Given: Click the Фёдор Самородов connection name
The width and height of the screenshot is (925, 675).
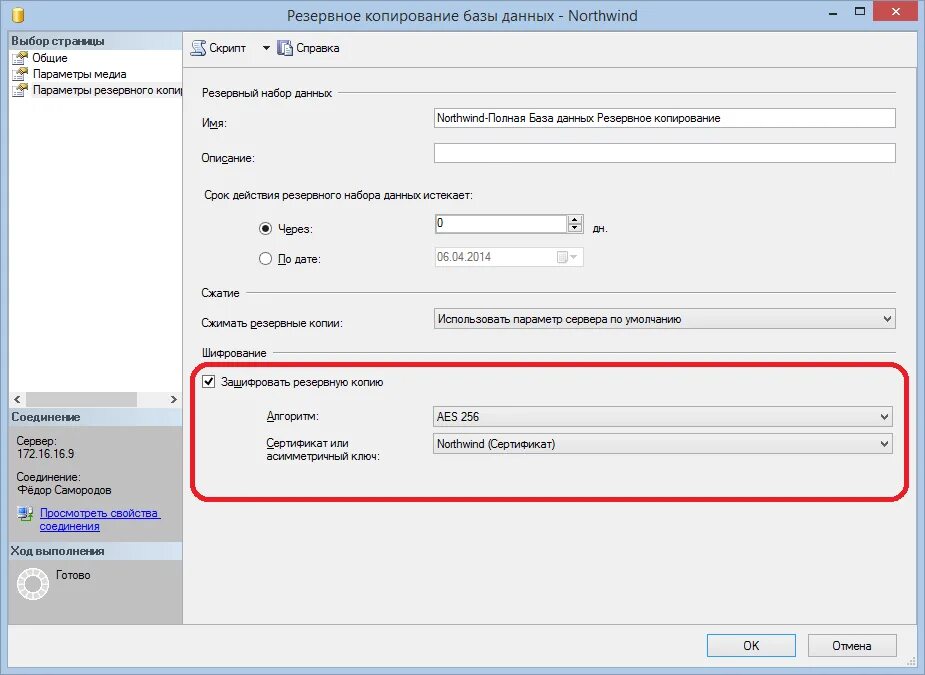Looking at the screenshot, I should click(x=64, y=490).
